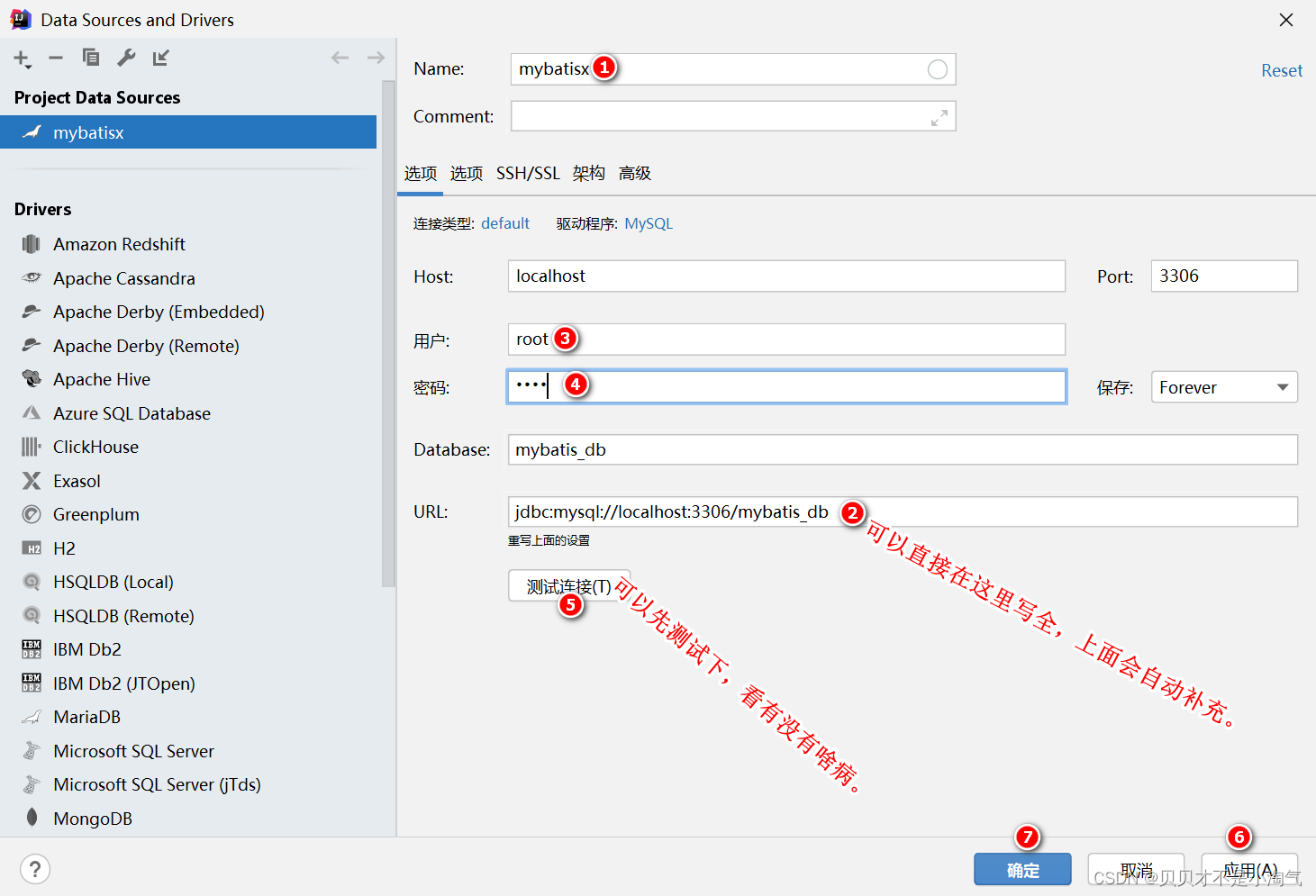Close the Data Sources and Drivers dialog

click(x=1286, y=20)
